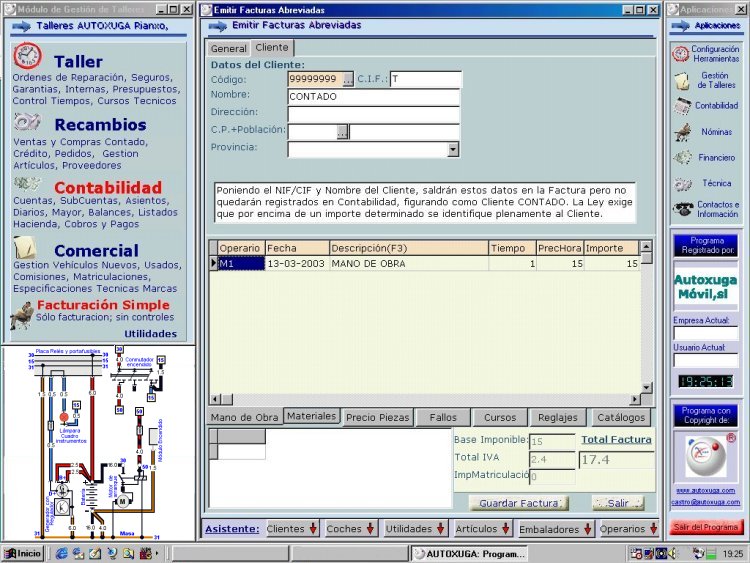Click the Dirección input field
Image resolution: width=750 pixels, height=563 pixels.
click(374, 114)
